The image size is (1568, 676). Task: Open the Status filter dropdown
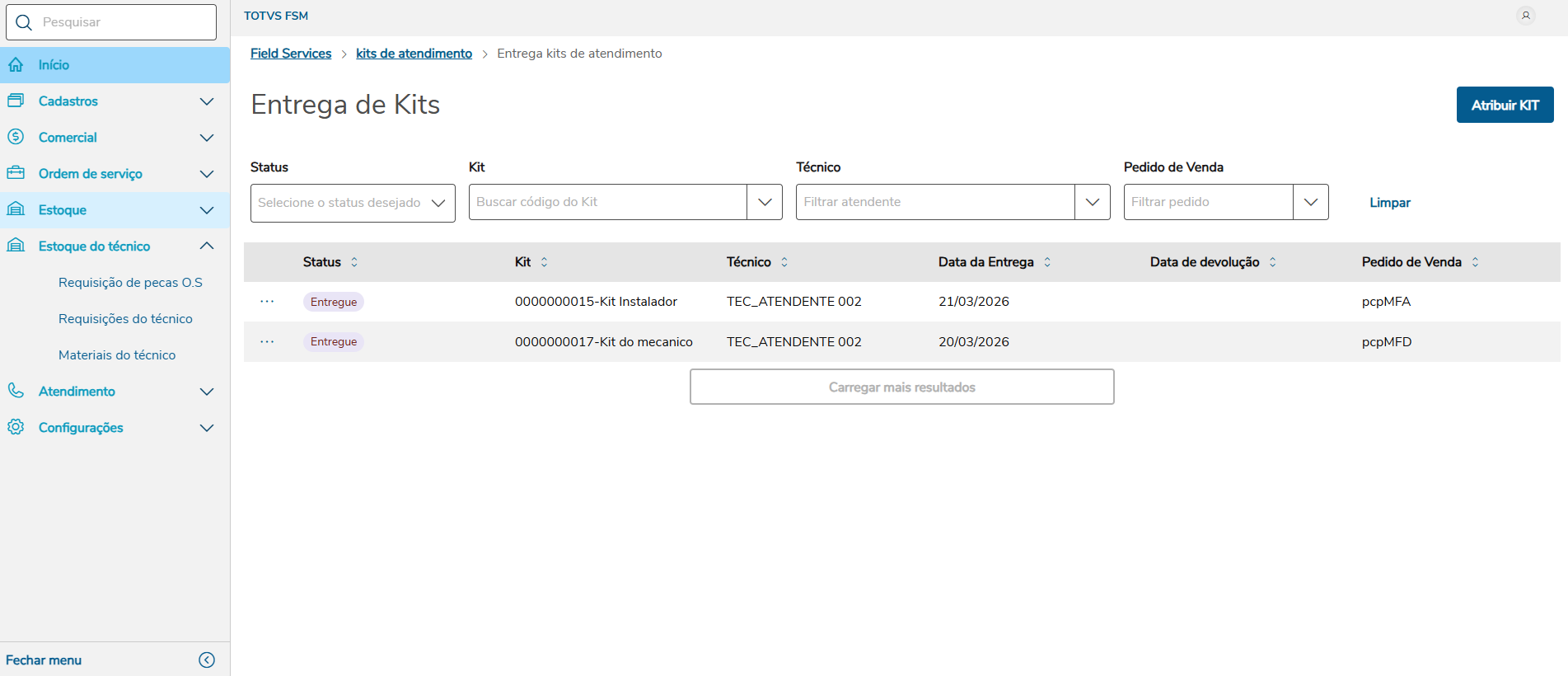click(353, 203)
